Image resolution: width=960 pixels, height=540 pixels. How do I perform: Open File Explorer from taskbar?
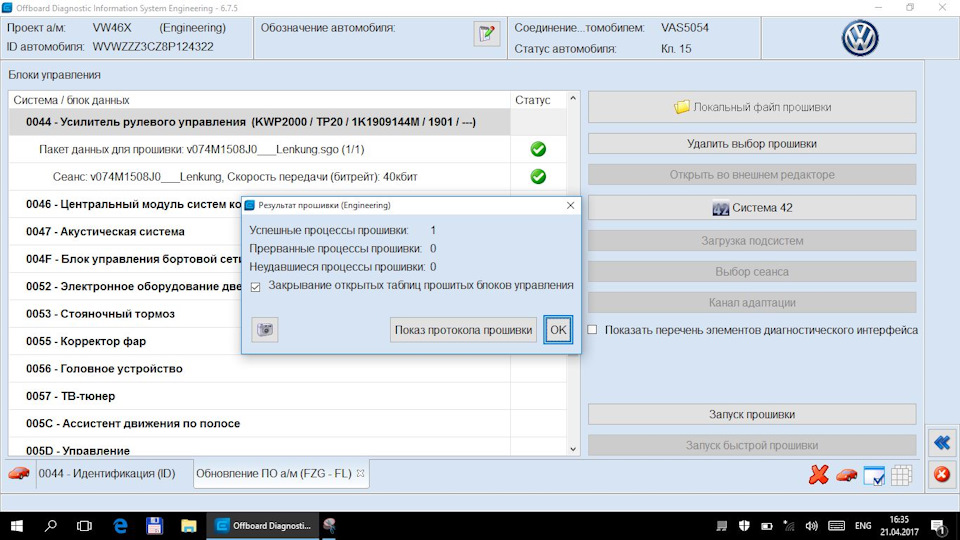coord(189,526)
